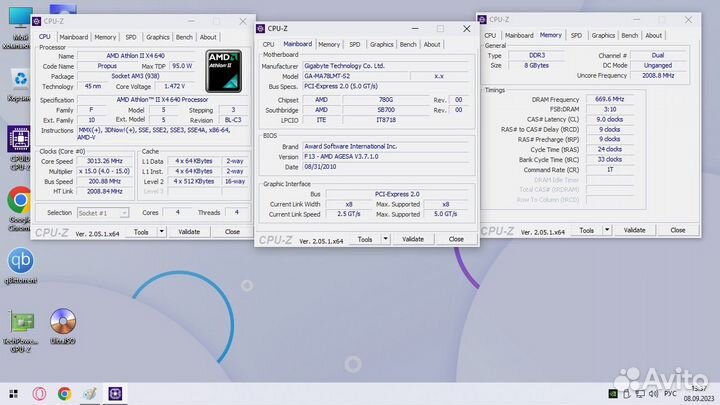Click the taskbar app next to Chrome
The image size is (720, 405).
pos(90,394)
